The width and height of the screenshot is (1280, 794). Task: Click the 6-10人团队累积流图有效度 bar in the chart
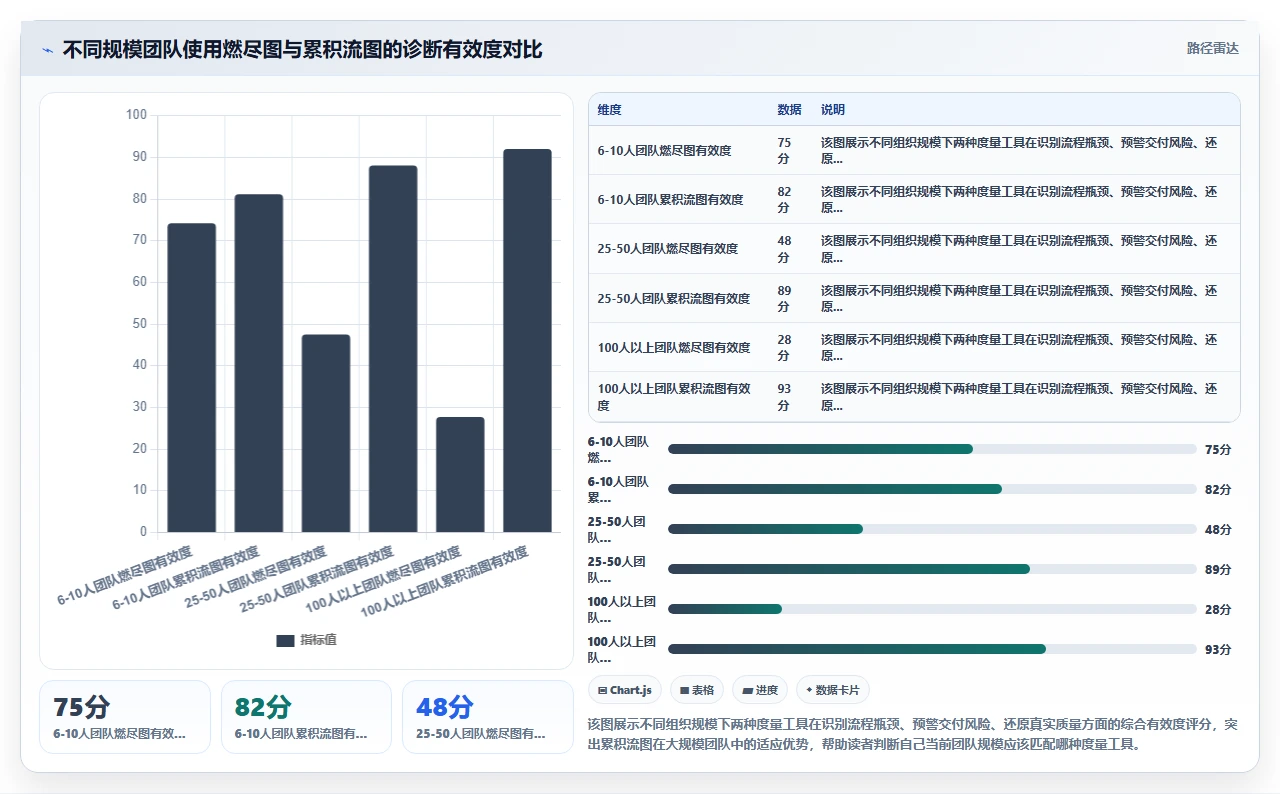click(x=259, y=363)
